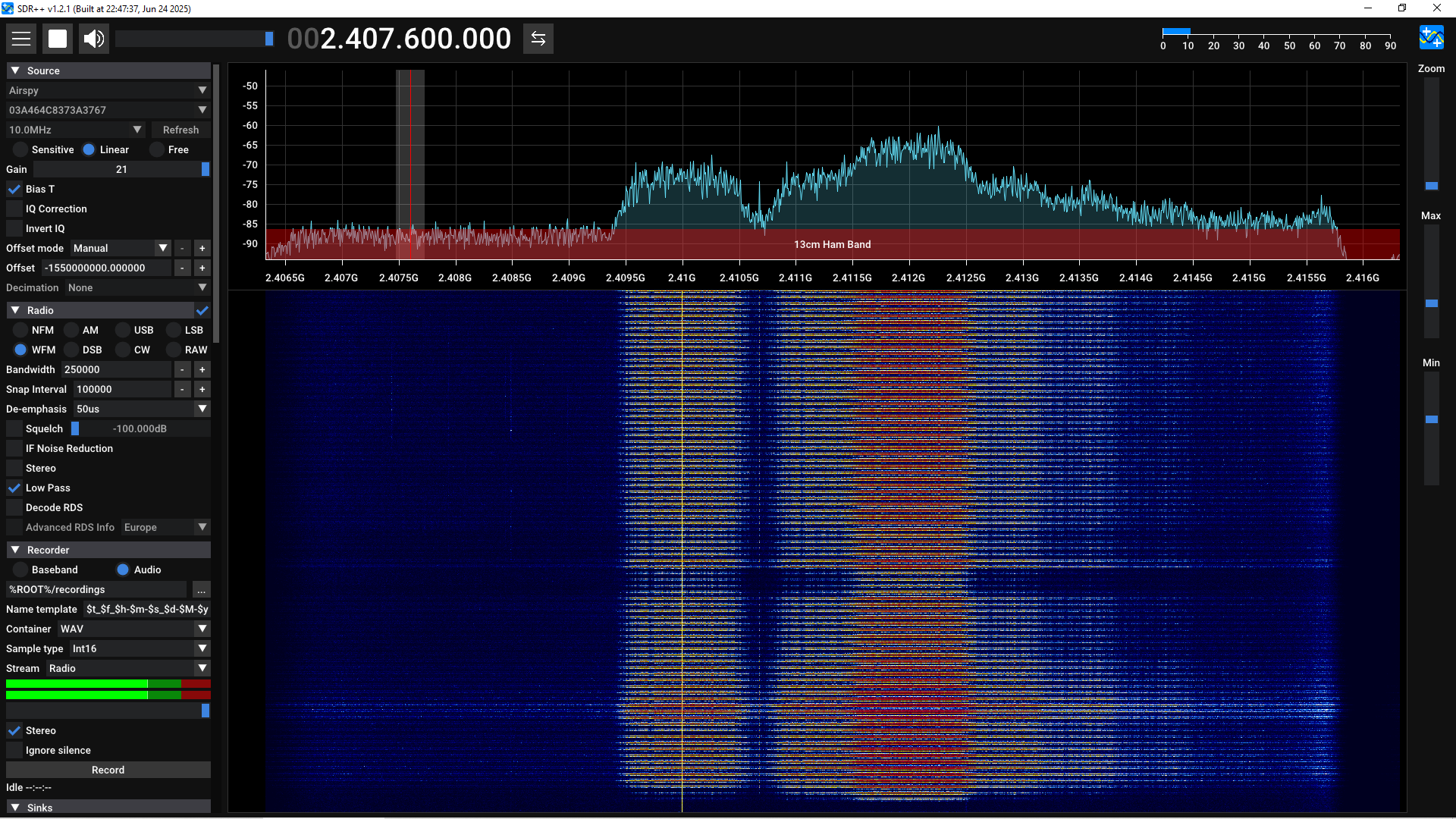Increase Bandwidth with plus button
The image size is (1456, 819).
(202, 369)
